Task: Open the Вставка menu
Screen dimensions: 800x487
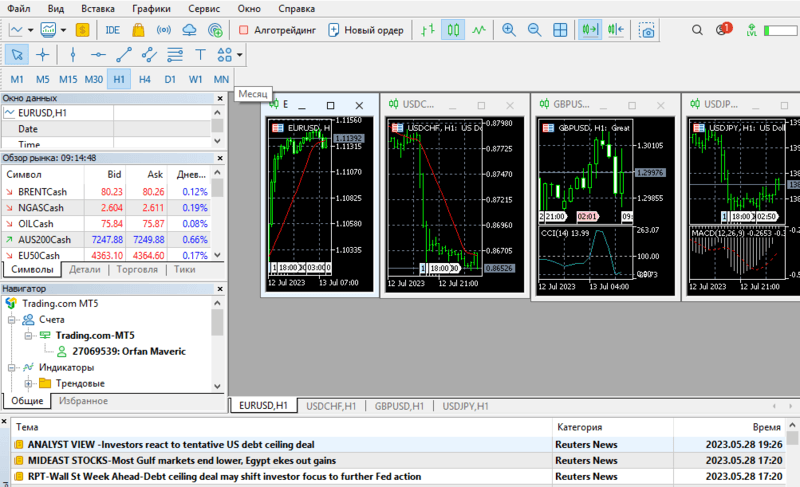Action: 97,9
